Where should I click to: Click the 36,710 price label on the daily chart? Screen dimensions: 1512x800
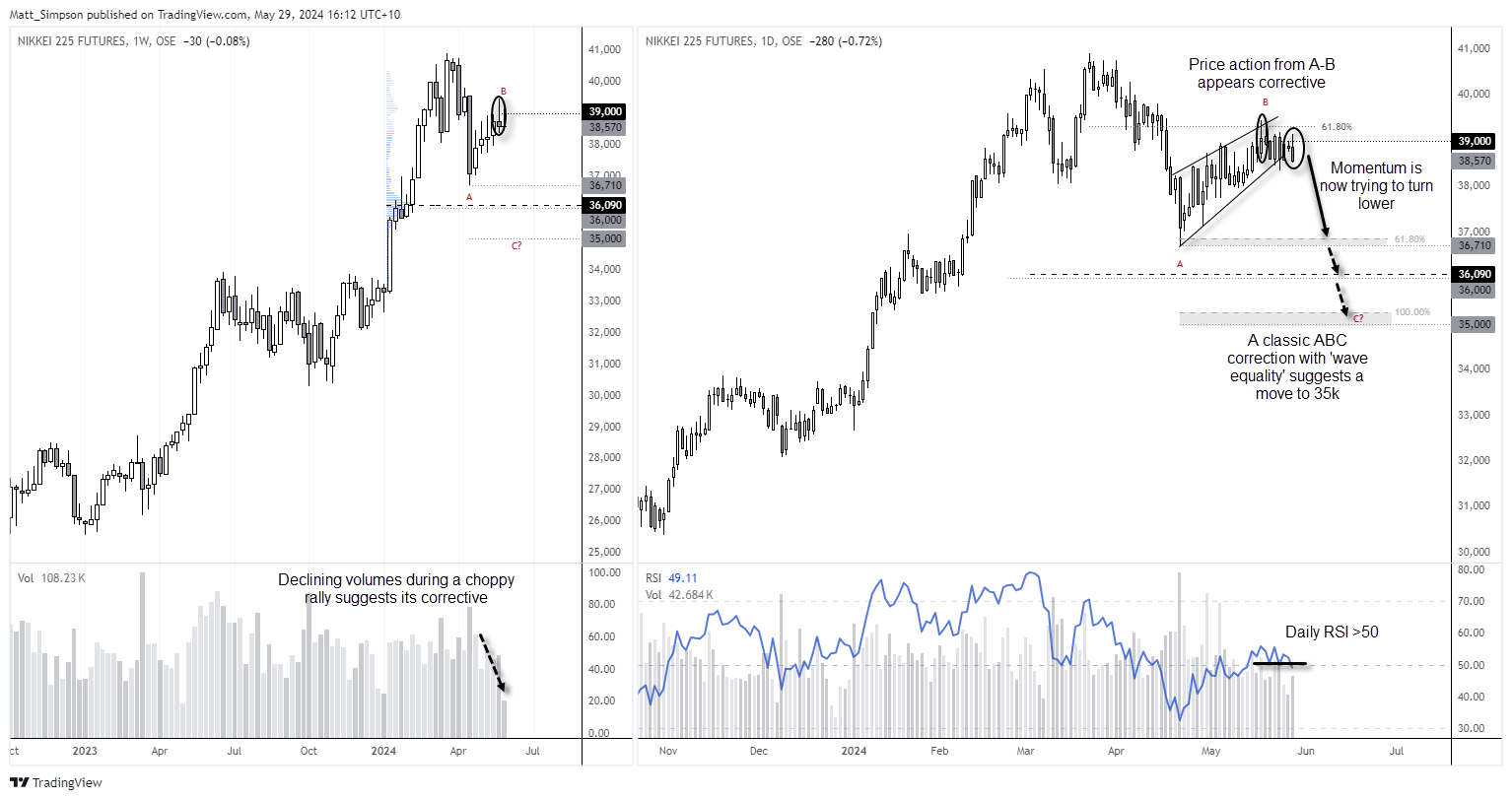[x=1475, y=245]
